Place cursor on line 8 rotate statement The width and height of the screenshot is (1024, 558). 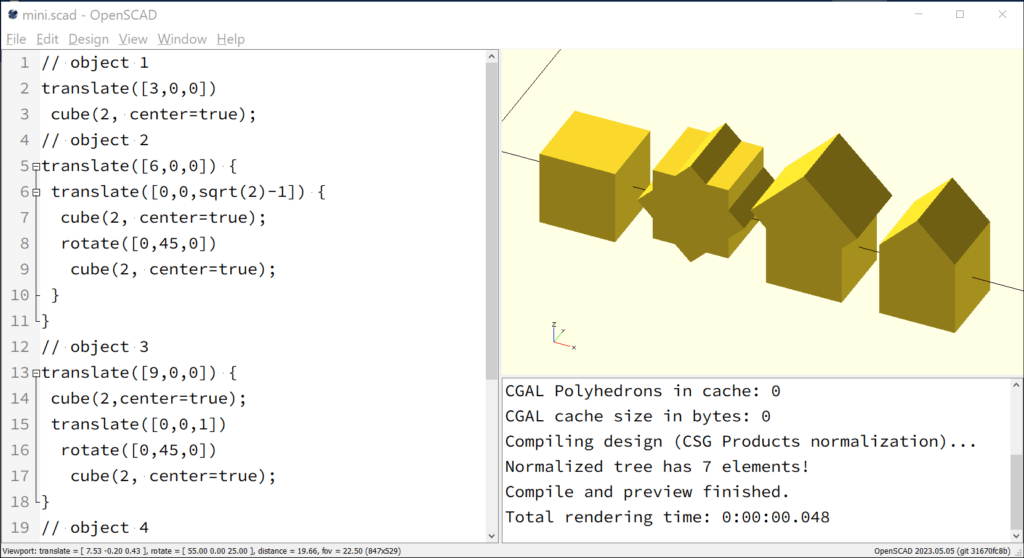click(138, 244)
